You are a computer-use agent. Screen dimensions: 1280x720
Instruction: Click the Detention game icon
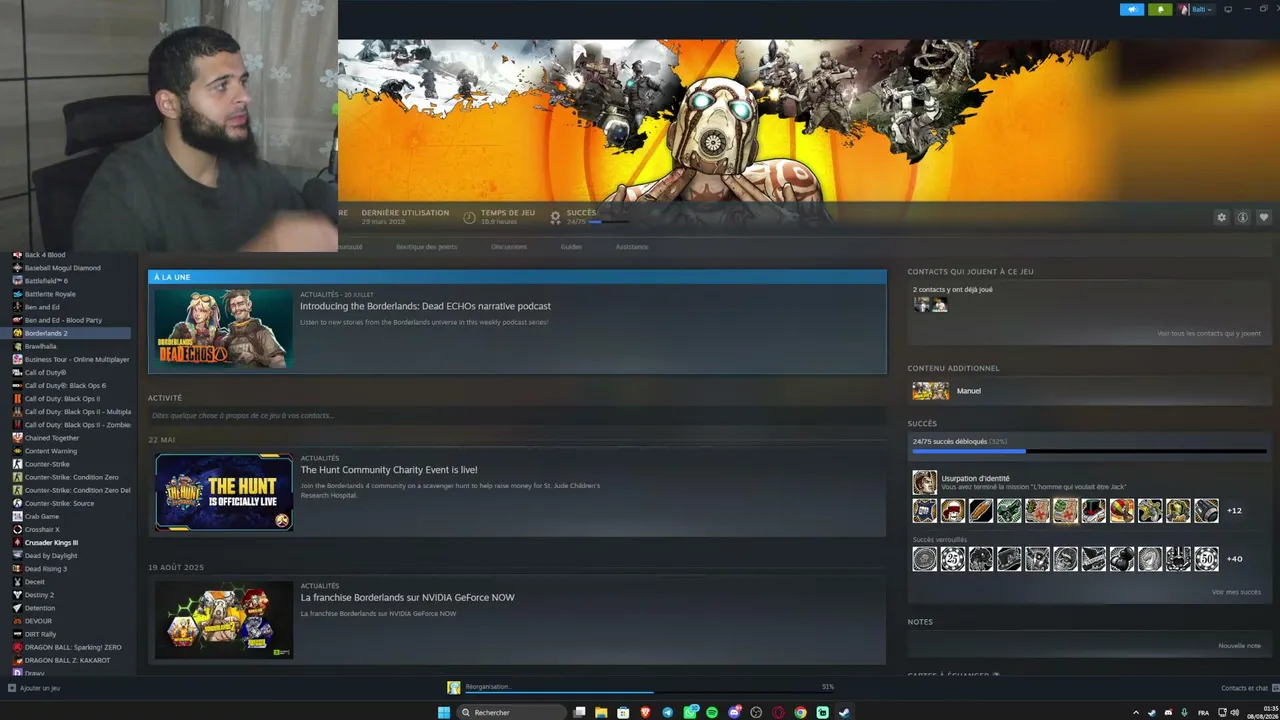coord(17,608)
